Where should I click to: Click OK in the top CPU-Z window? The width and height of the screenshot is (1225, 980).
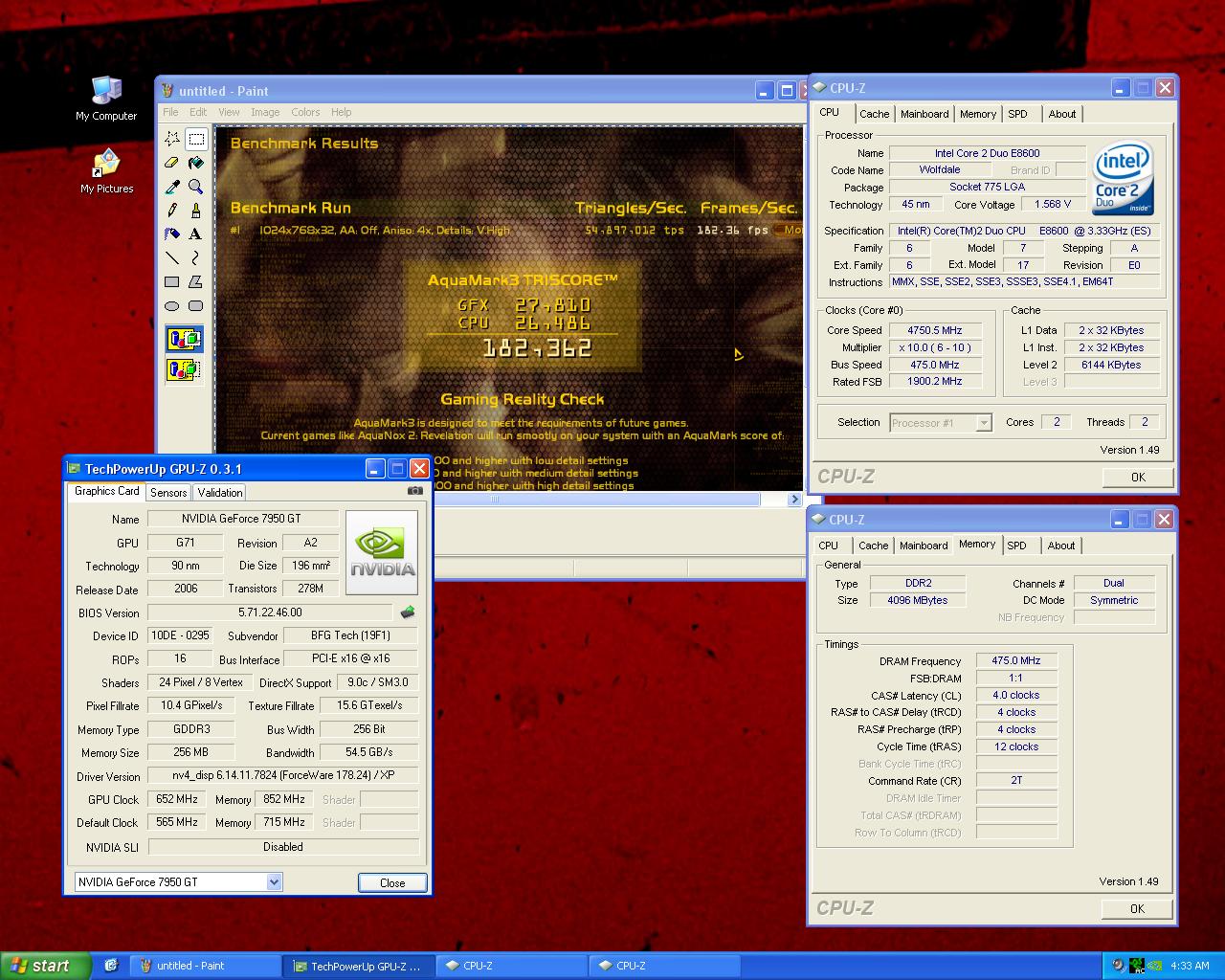click(1138, 477)
